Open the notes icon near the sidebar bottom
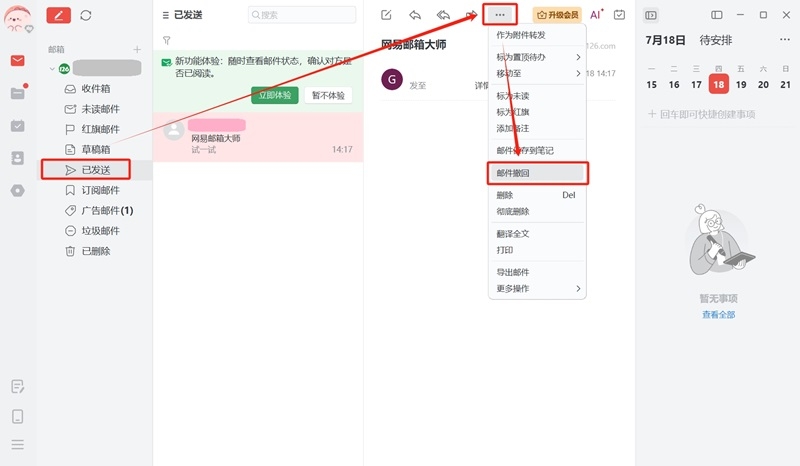This screenshot has height=466, width=800. click(x=17, y=386)
